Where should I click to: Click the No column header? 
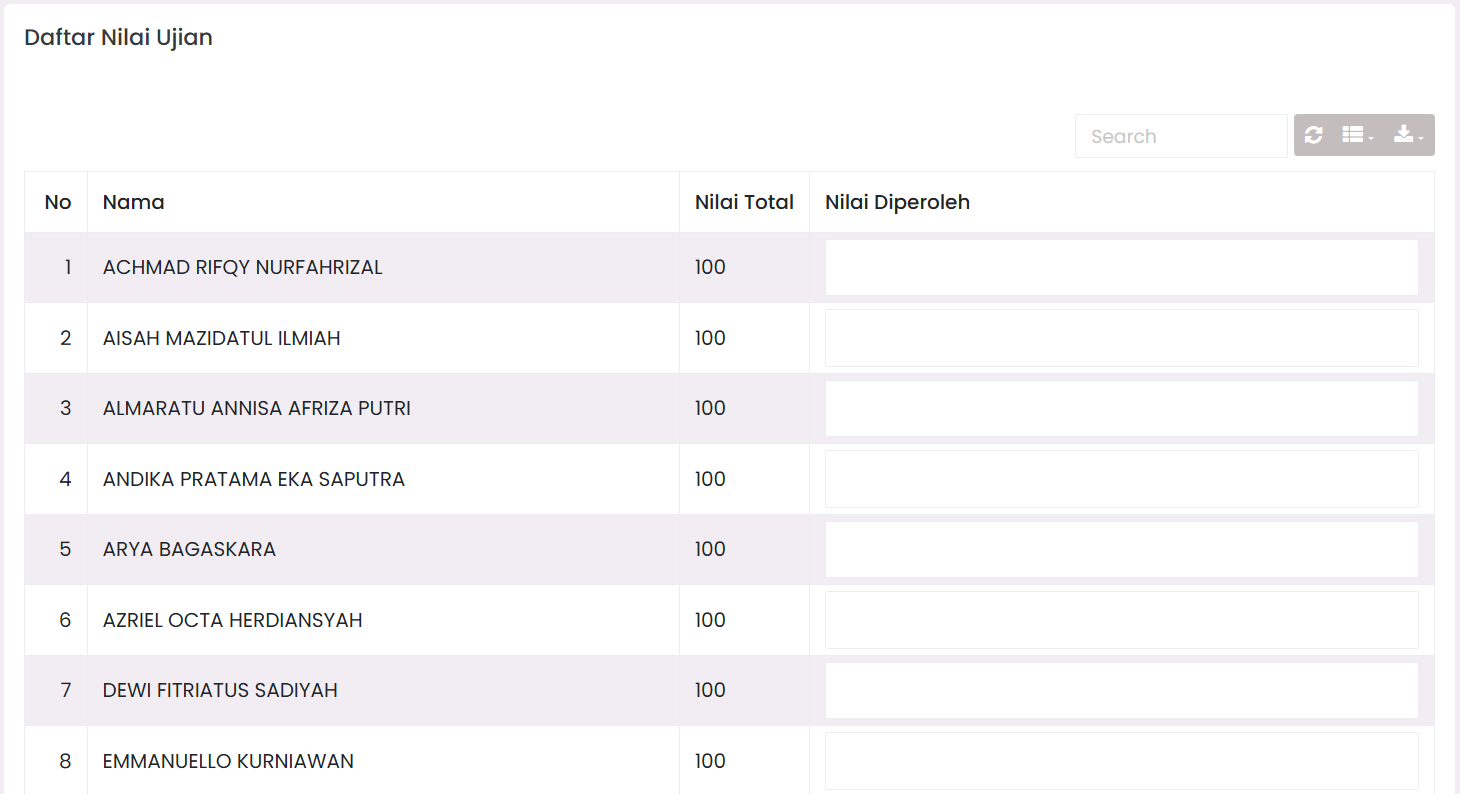point(57,202)
